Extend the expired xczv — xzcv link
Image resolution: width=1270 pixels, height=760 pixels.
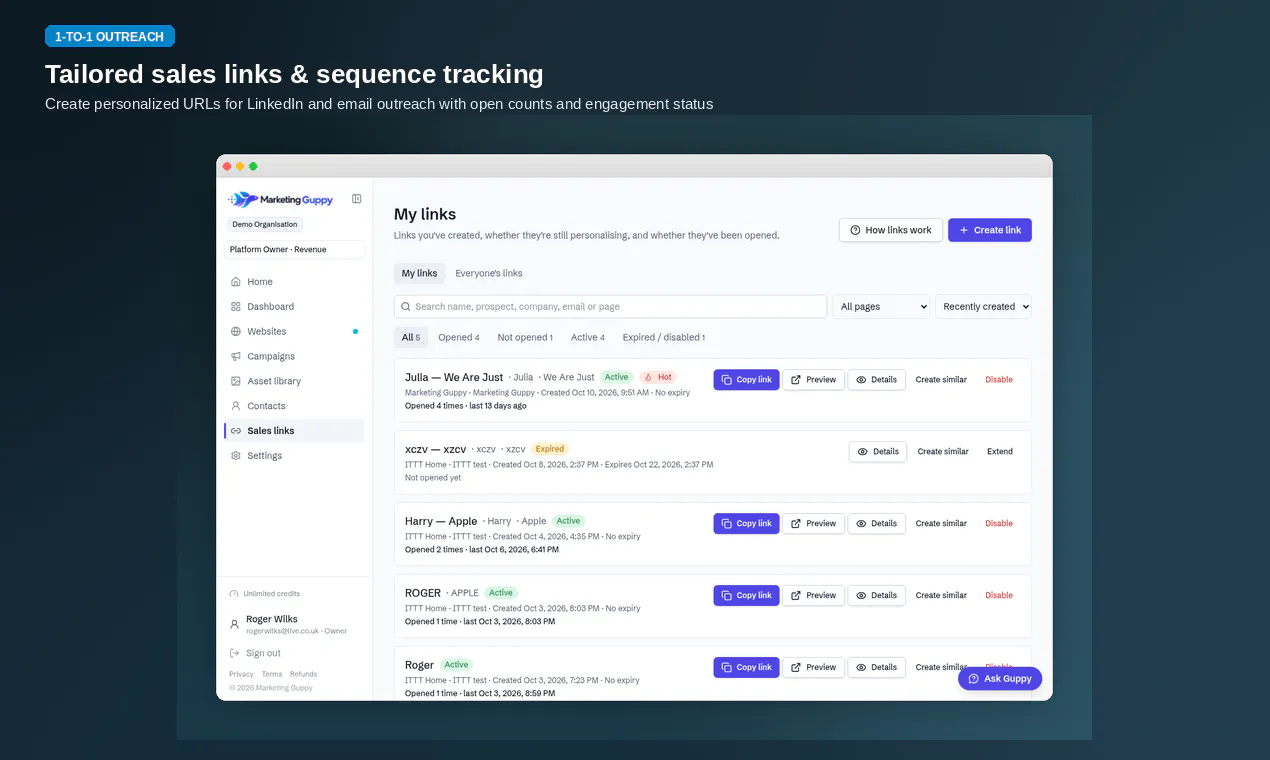click(1000, 452)
